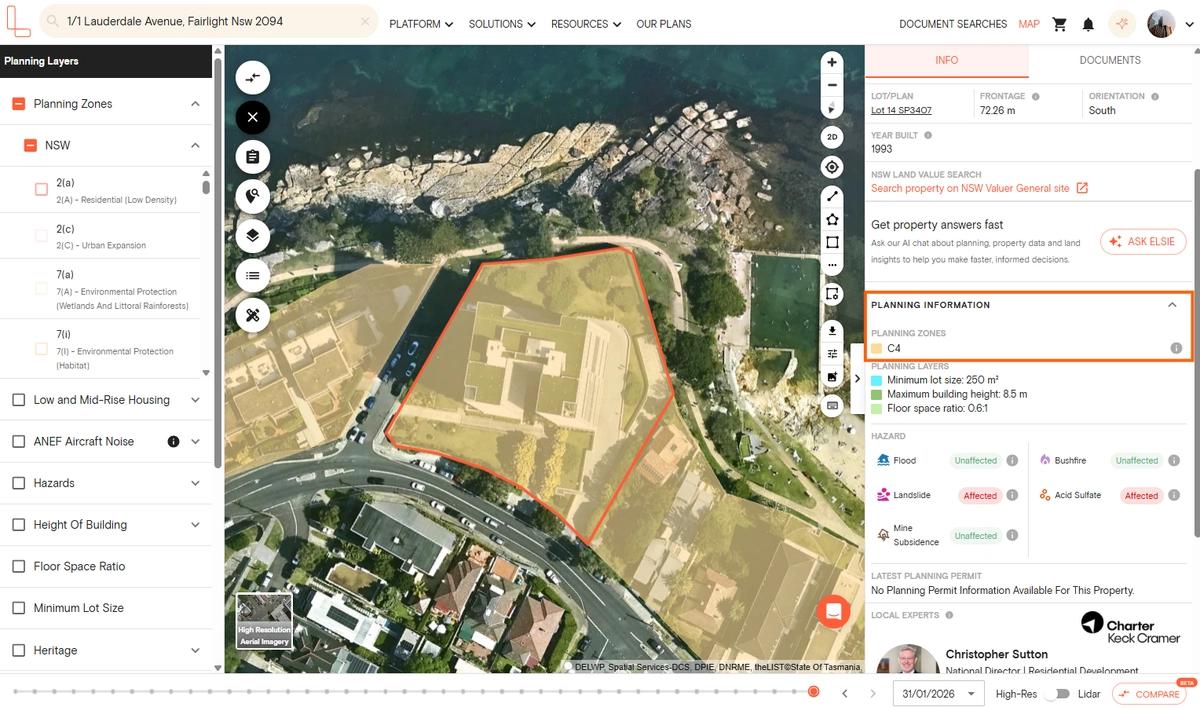Open user profile avatar
Image resolution: width=1200 pixels, height=708 pixels.
[x=1161, y=24]
